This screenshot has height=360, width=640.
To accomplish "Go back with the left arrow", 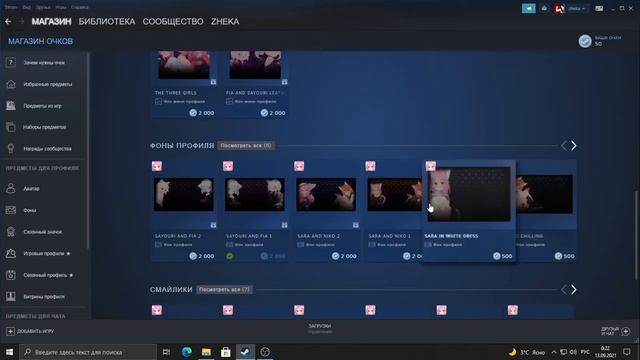I will coord(8,21).
